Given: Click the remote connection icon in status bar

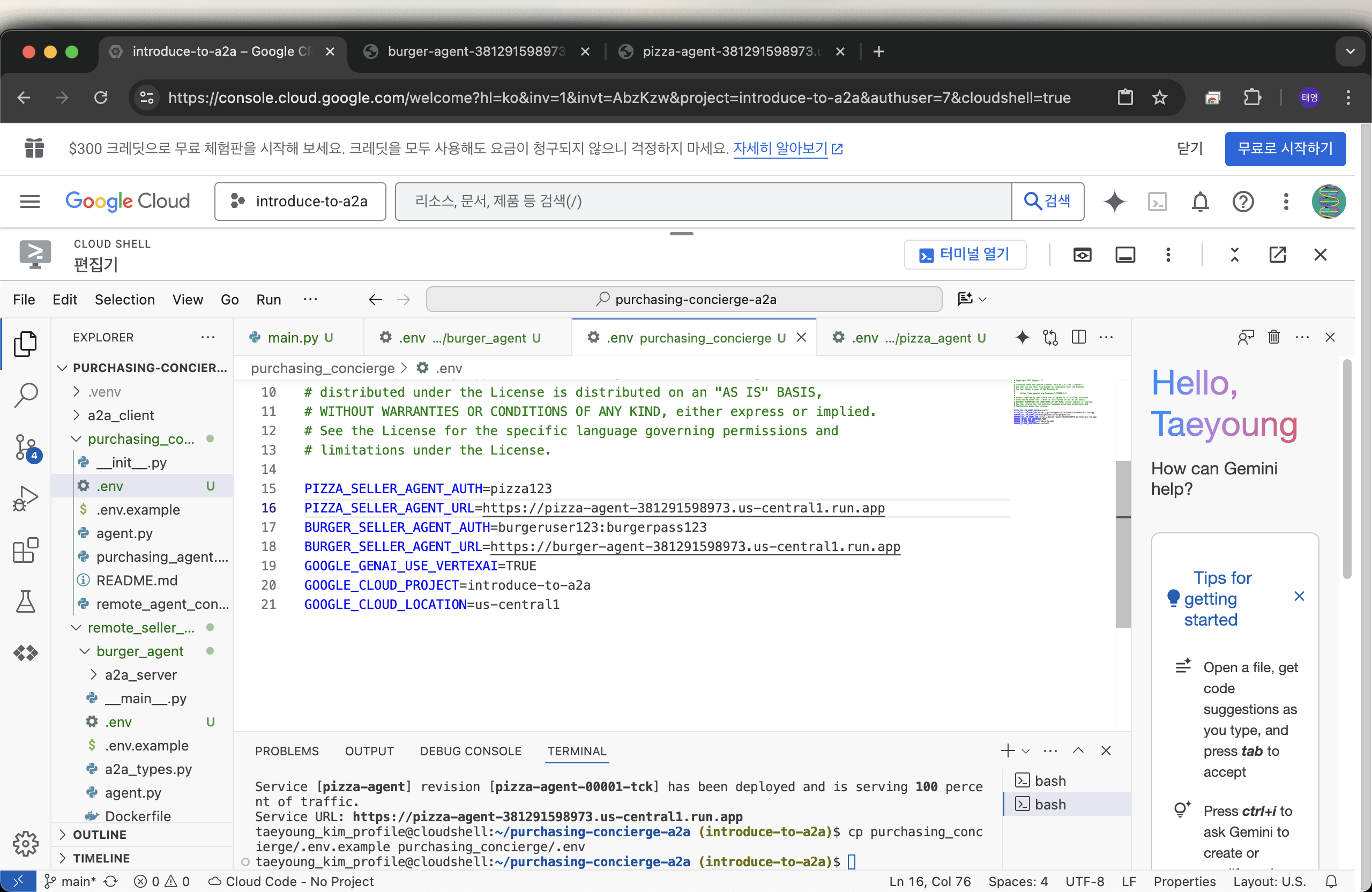Looking at the screenshot, I should (18, 881).
